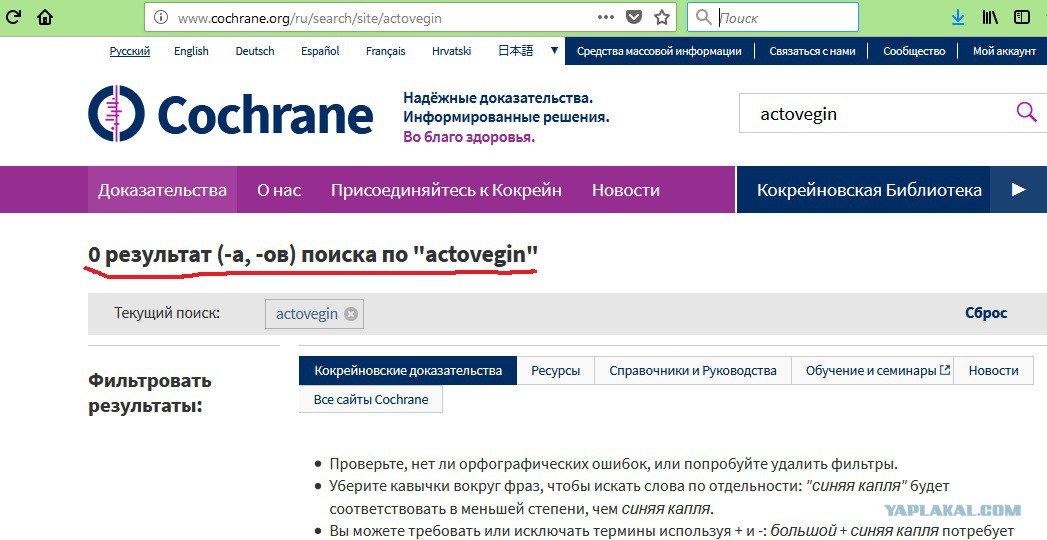The width and height of the screenshot is (1047, 540).
Task: Switch language to Hrvatski
Action: click(x=451, y=51)
